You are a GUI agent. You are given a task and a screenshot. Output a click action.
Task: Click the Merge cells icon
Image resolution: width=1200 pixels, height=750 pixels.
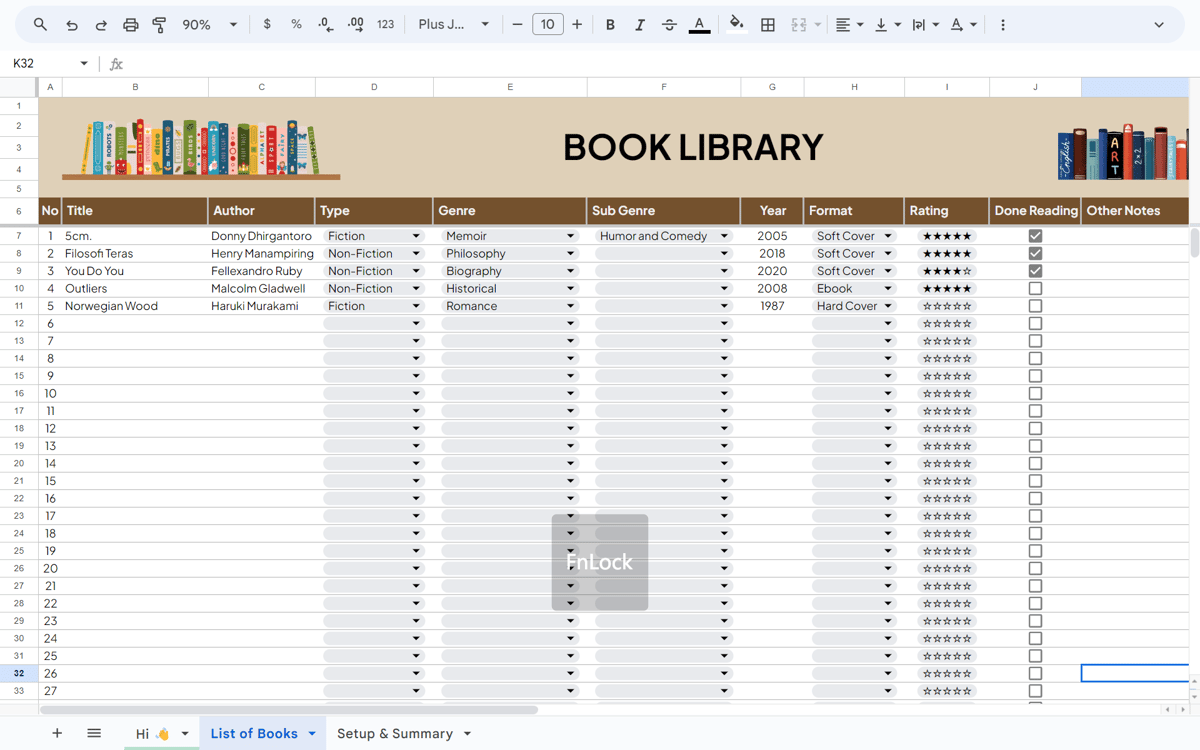coord(798,25)
